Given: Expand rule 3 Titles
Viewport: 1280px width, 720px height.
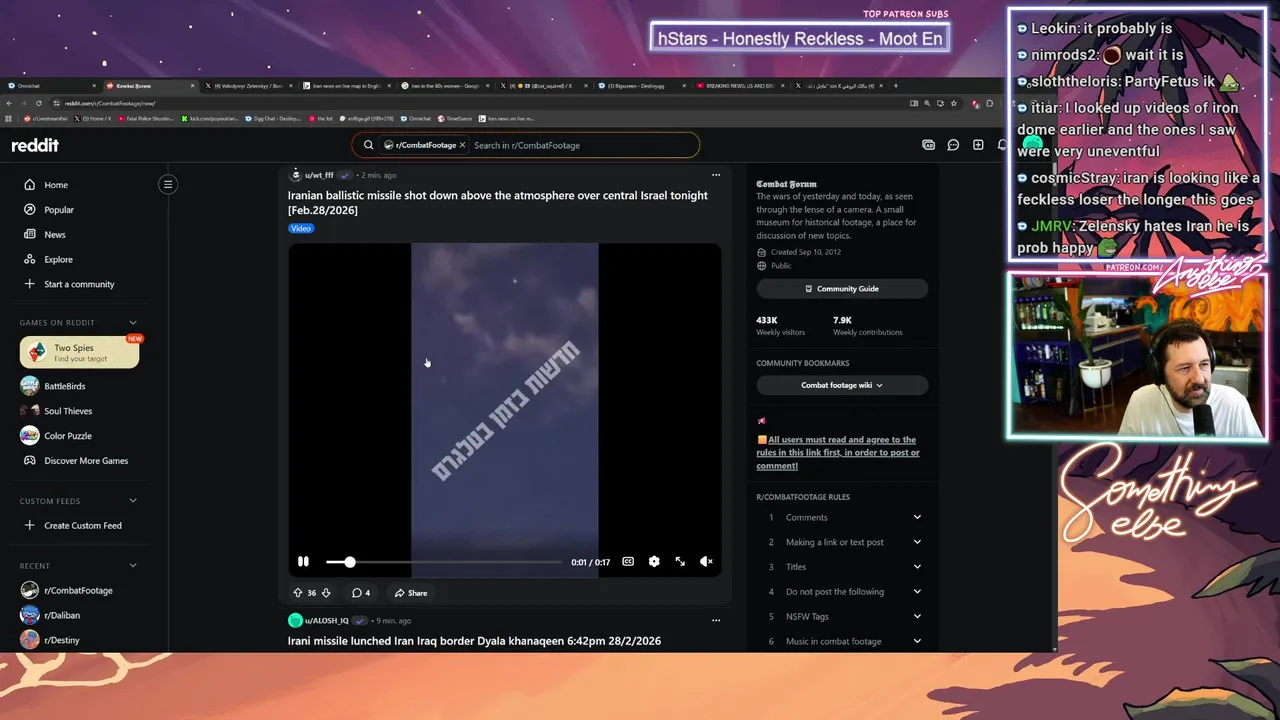Looking at the screenshot, I should tap(842, 567).
